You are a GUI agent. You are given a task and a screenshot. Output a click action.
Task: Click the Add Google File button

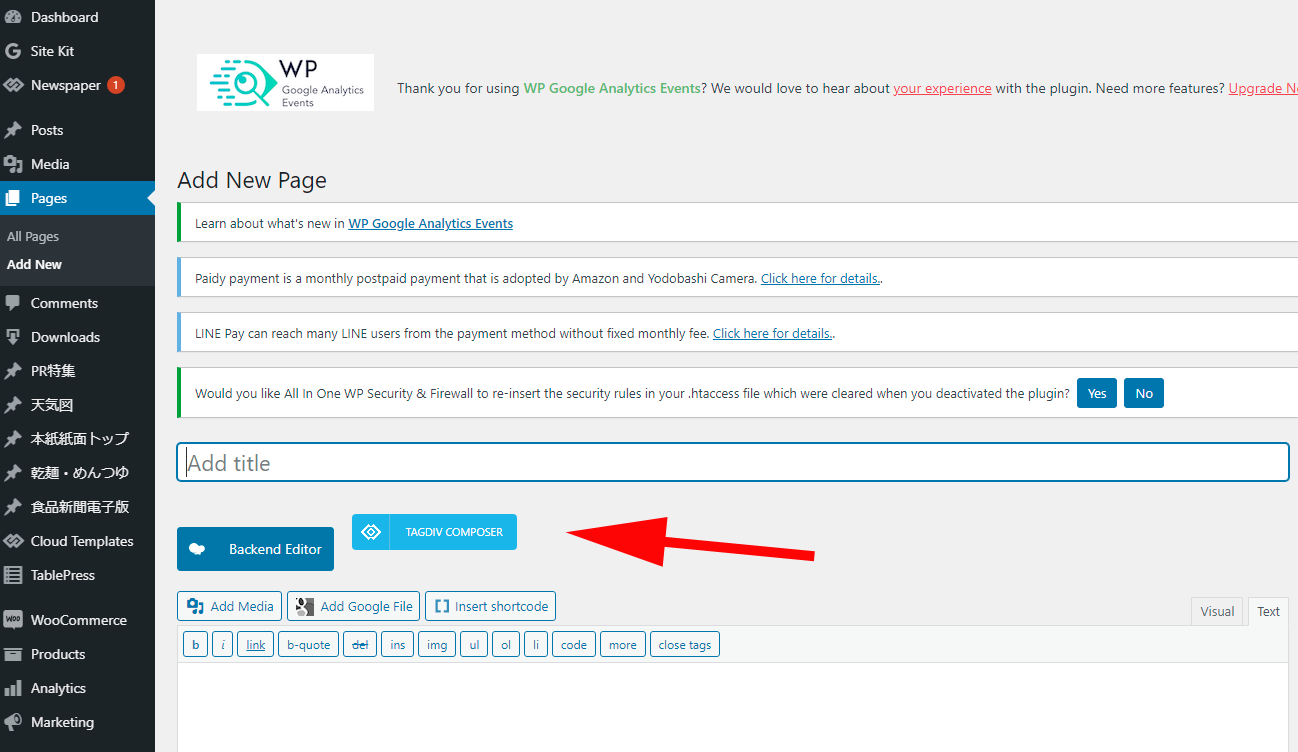tap(354, 606)
